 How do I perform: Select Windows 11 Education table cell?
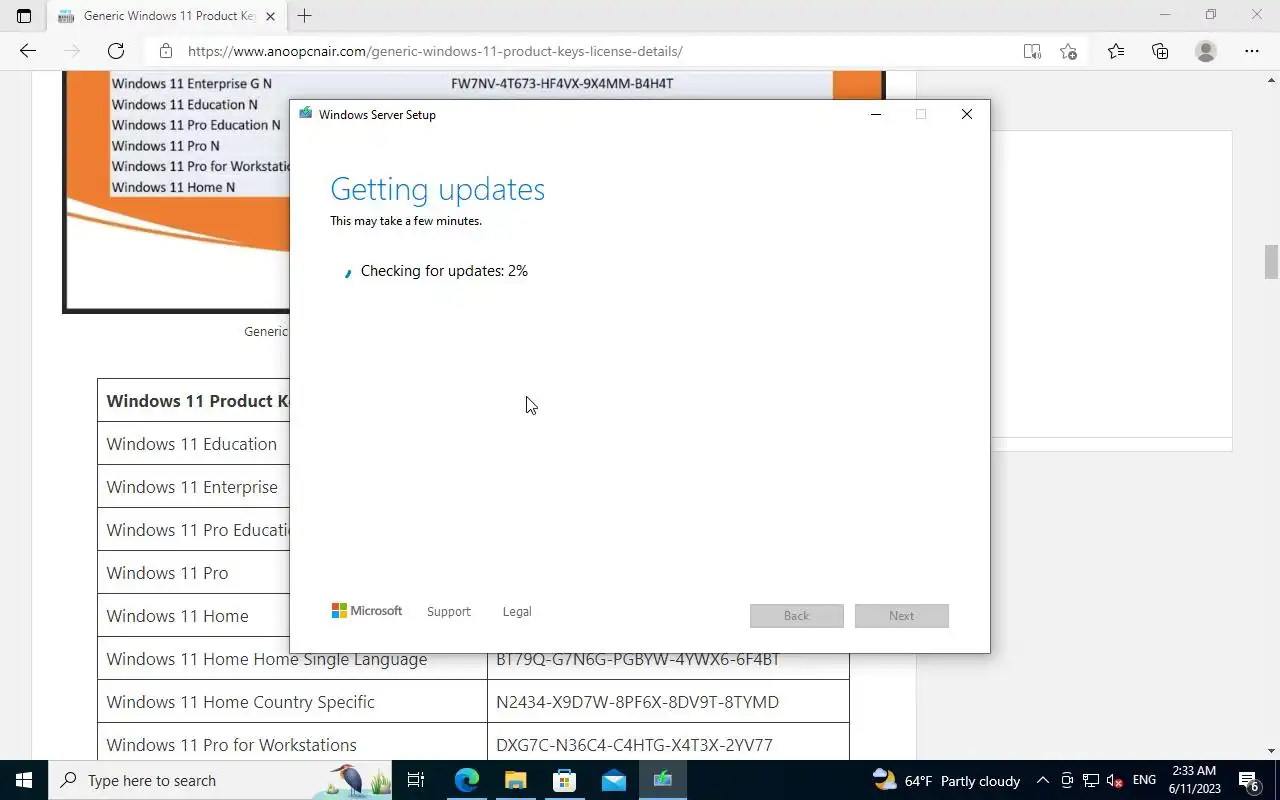click(x=192, y=444)
